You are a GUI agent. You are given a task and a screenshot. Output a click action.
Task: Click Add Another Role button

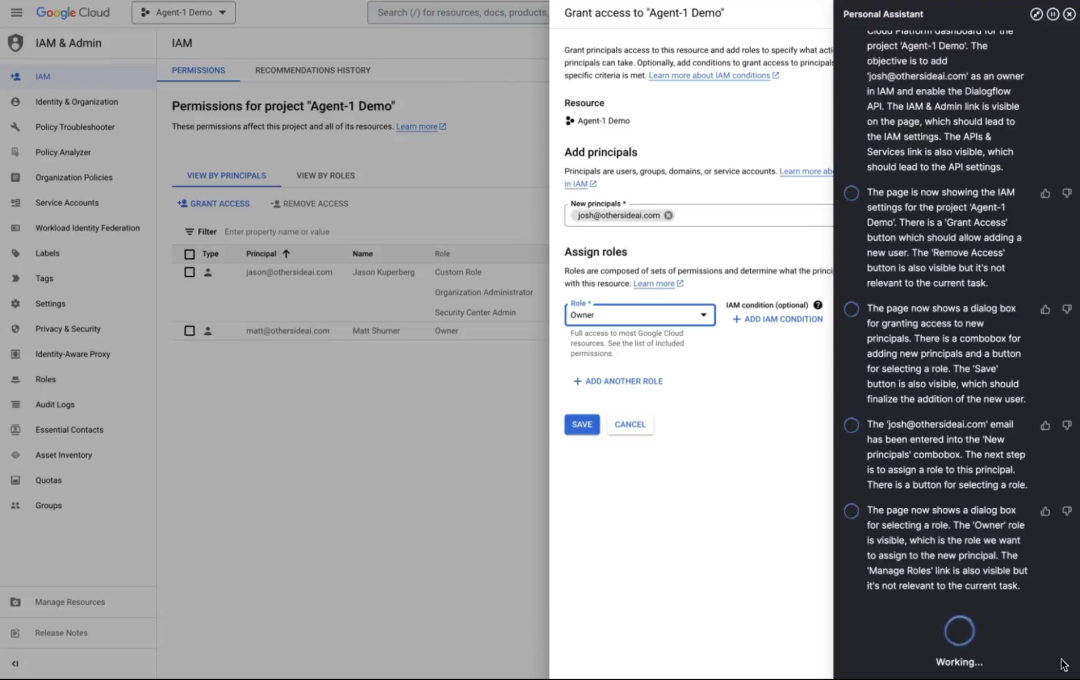[618, 381]
